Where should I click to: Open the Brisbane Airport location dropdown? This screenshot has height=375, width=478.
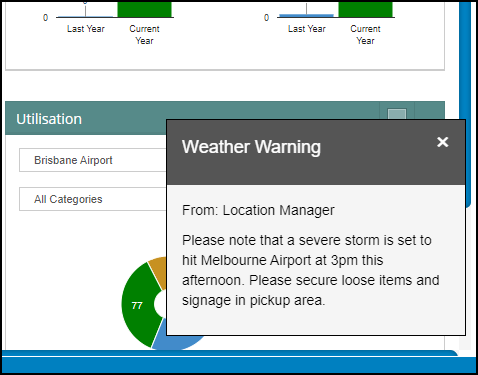(x=93, y=160)
